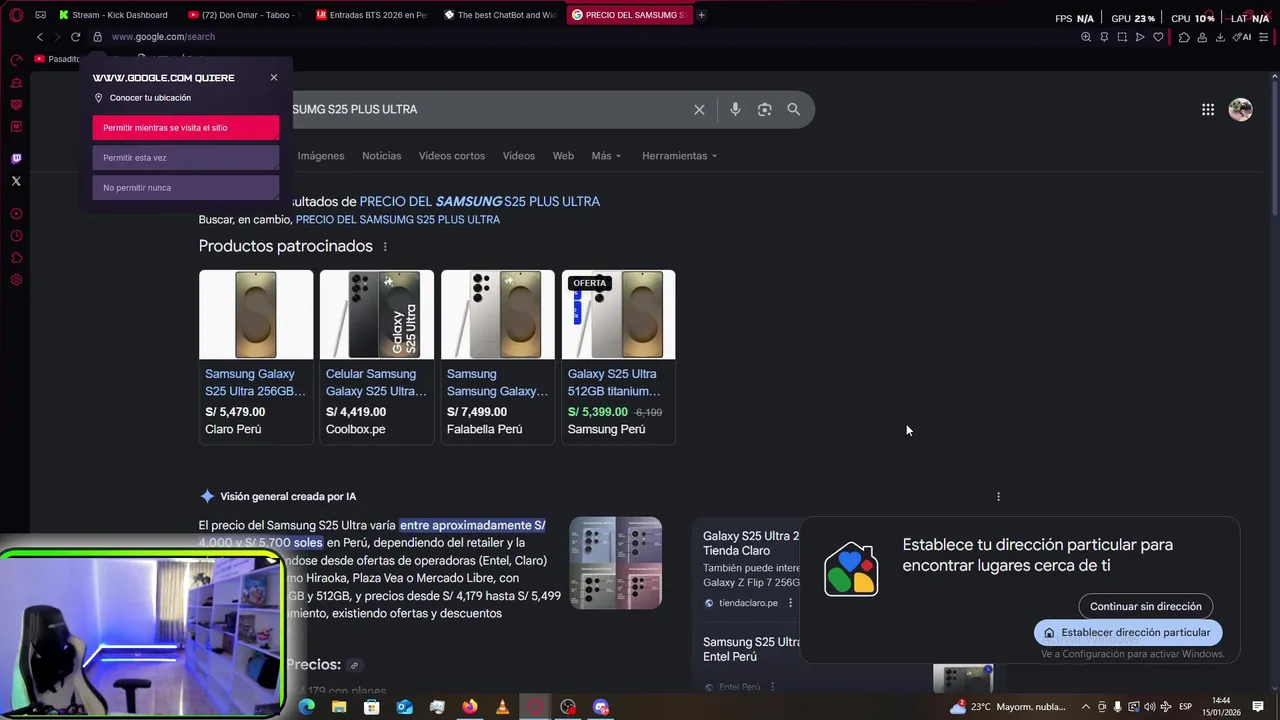Screen dimensions: 1280x720
Task: Click the AI overview phone thumbnail
Action: (616, 563)
